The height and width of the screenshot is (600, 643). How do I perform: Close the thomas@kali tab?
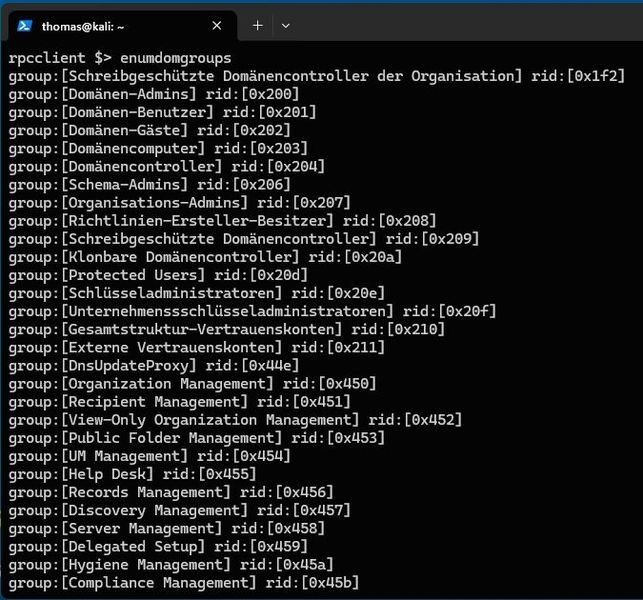pyautogui.click(x=217, y=26)
